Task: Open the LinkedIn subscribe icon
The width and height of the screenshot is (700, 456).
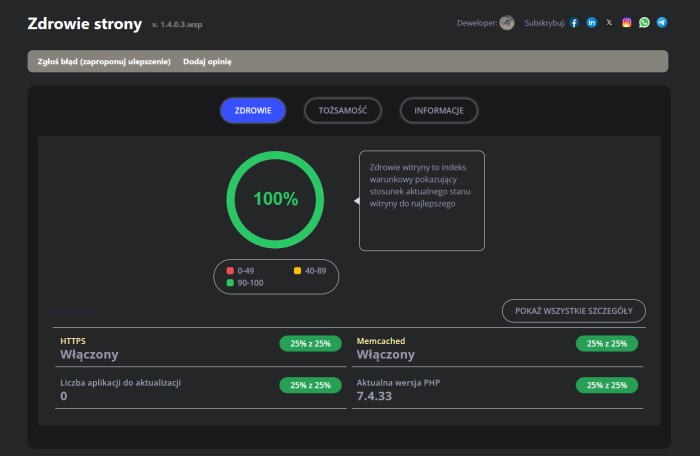Action: (x=592, y=23)
